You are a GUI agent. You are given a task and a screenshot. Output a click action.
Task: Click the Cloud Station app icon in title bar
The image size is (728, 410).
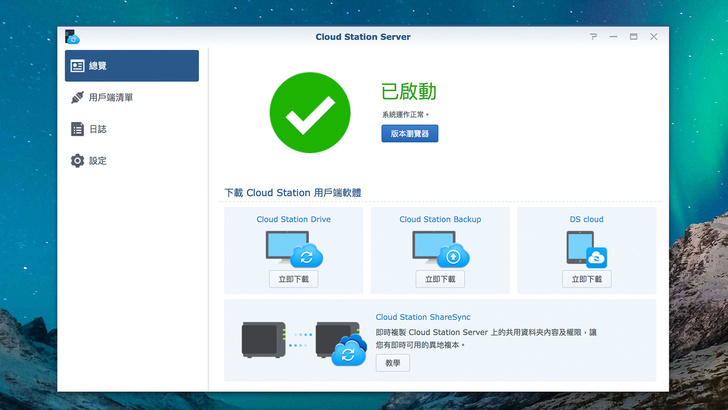(72, 37)
